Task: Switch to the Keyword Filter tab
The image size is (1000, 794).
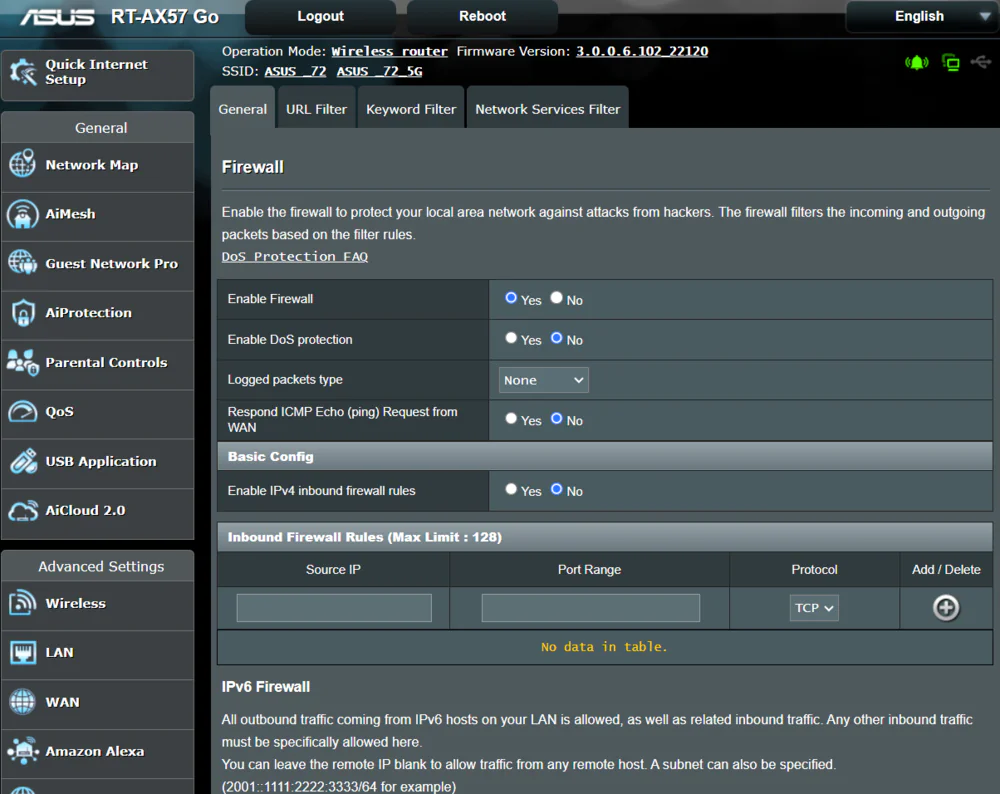Action: click(411, 109)
